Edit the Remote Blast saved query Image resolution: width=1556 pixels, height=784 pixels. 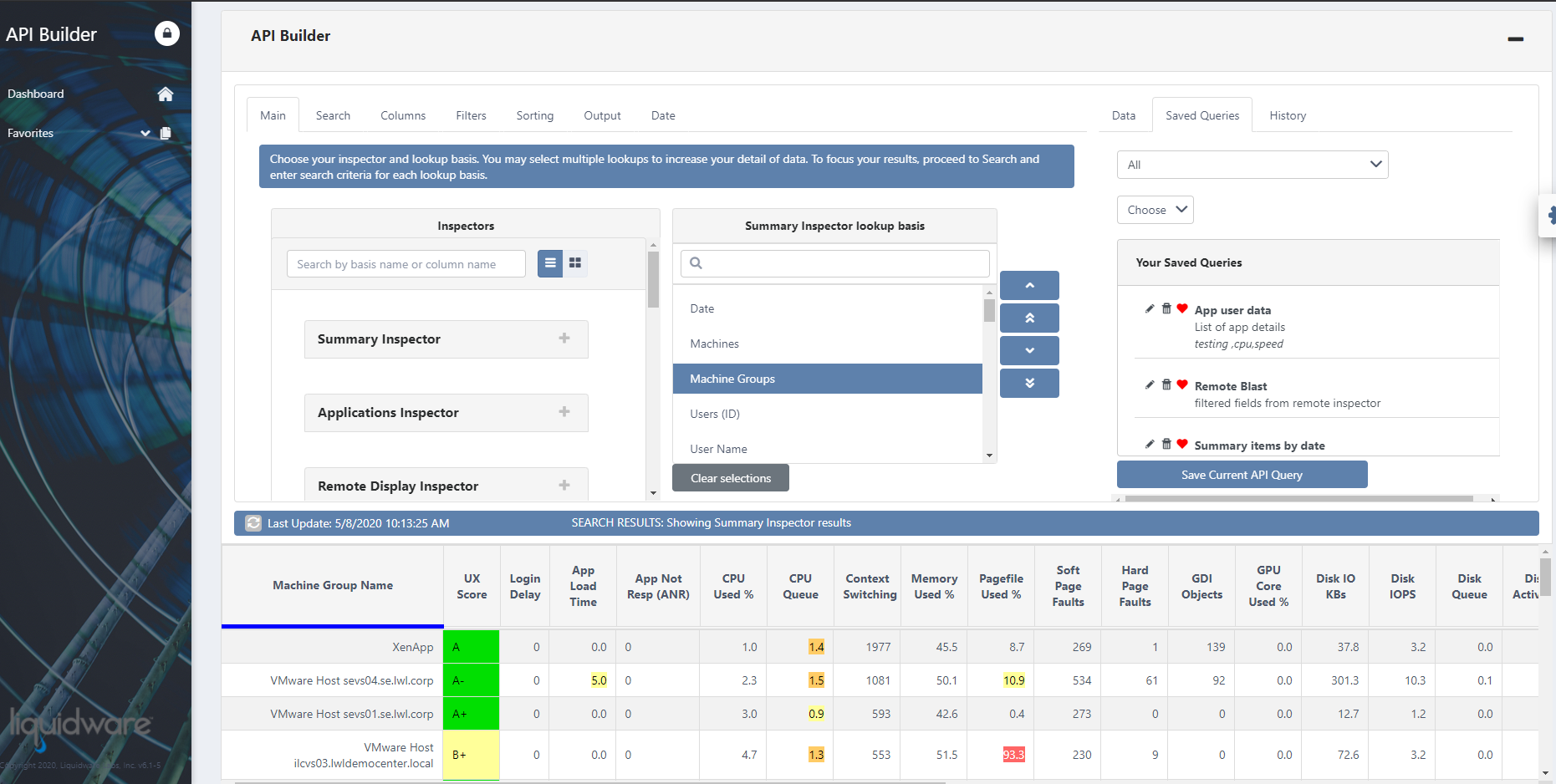pyautogui.click(x=1150, y=384)
